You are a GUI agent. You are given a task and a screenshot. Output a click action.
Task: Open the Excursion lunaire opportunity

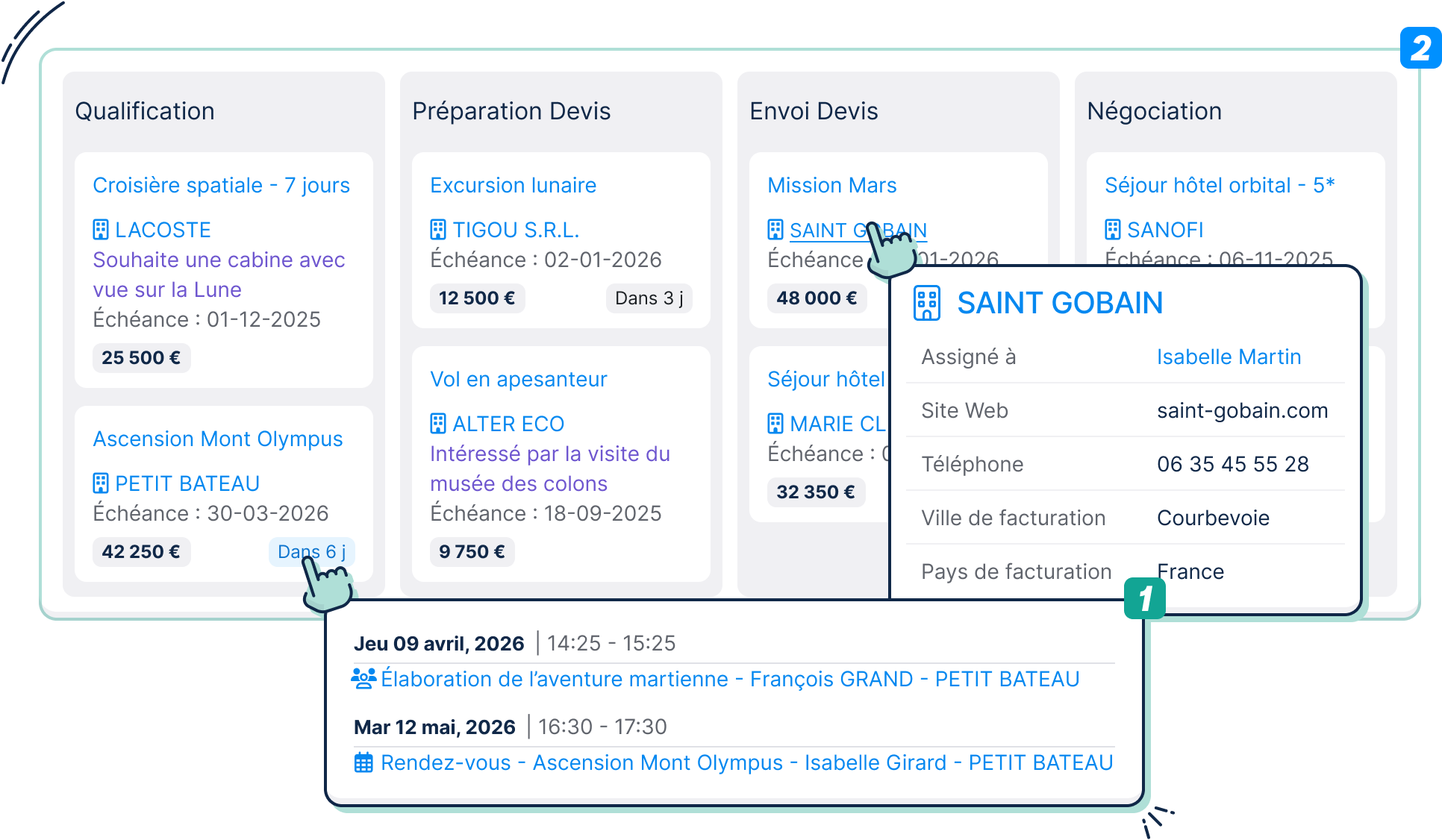point(514,185)
